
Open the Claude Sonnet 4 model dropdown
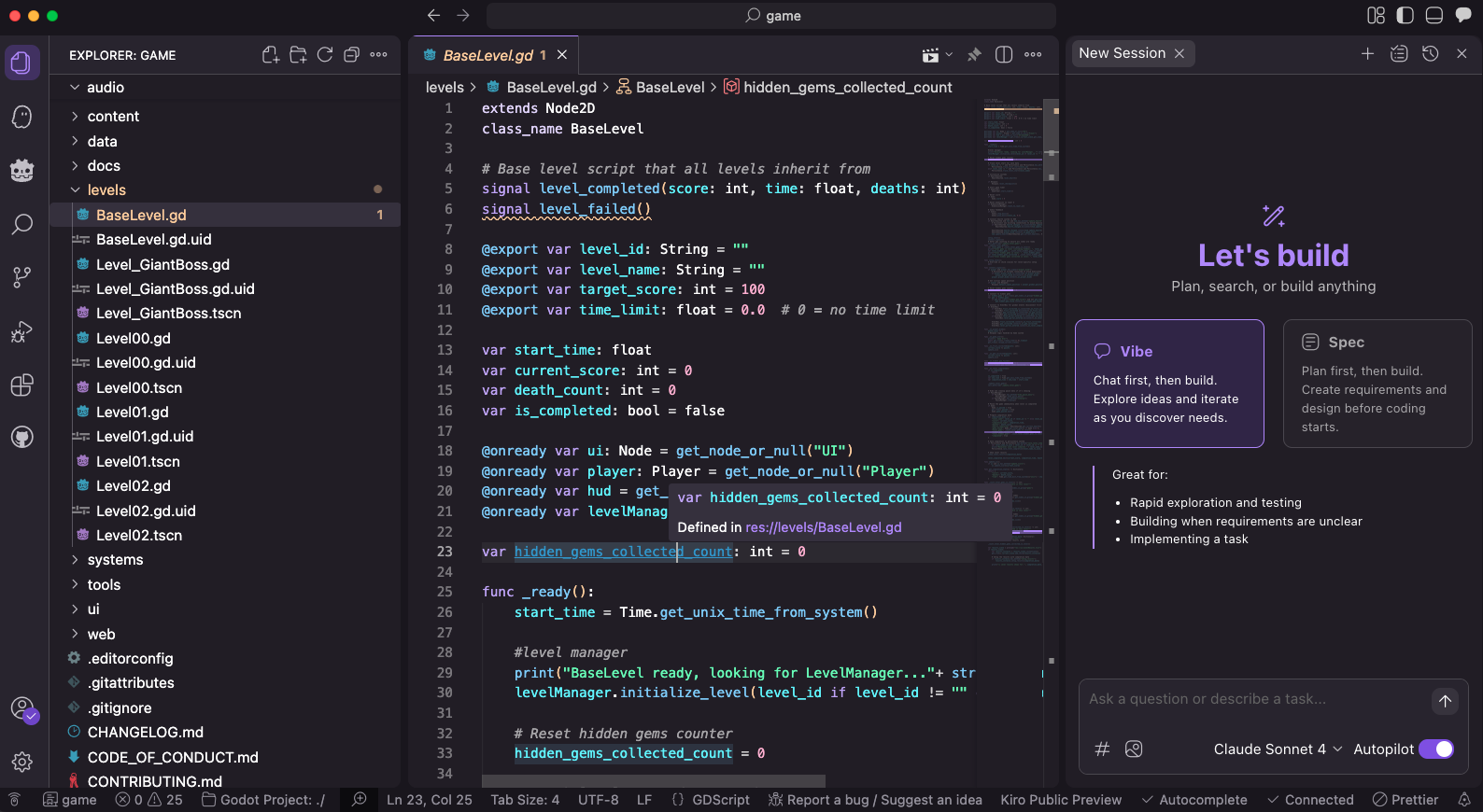[x=1278, y=749]
